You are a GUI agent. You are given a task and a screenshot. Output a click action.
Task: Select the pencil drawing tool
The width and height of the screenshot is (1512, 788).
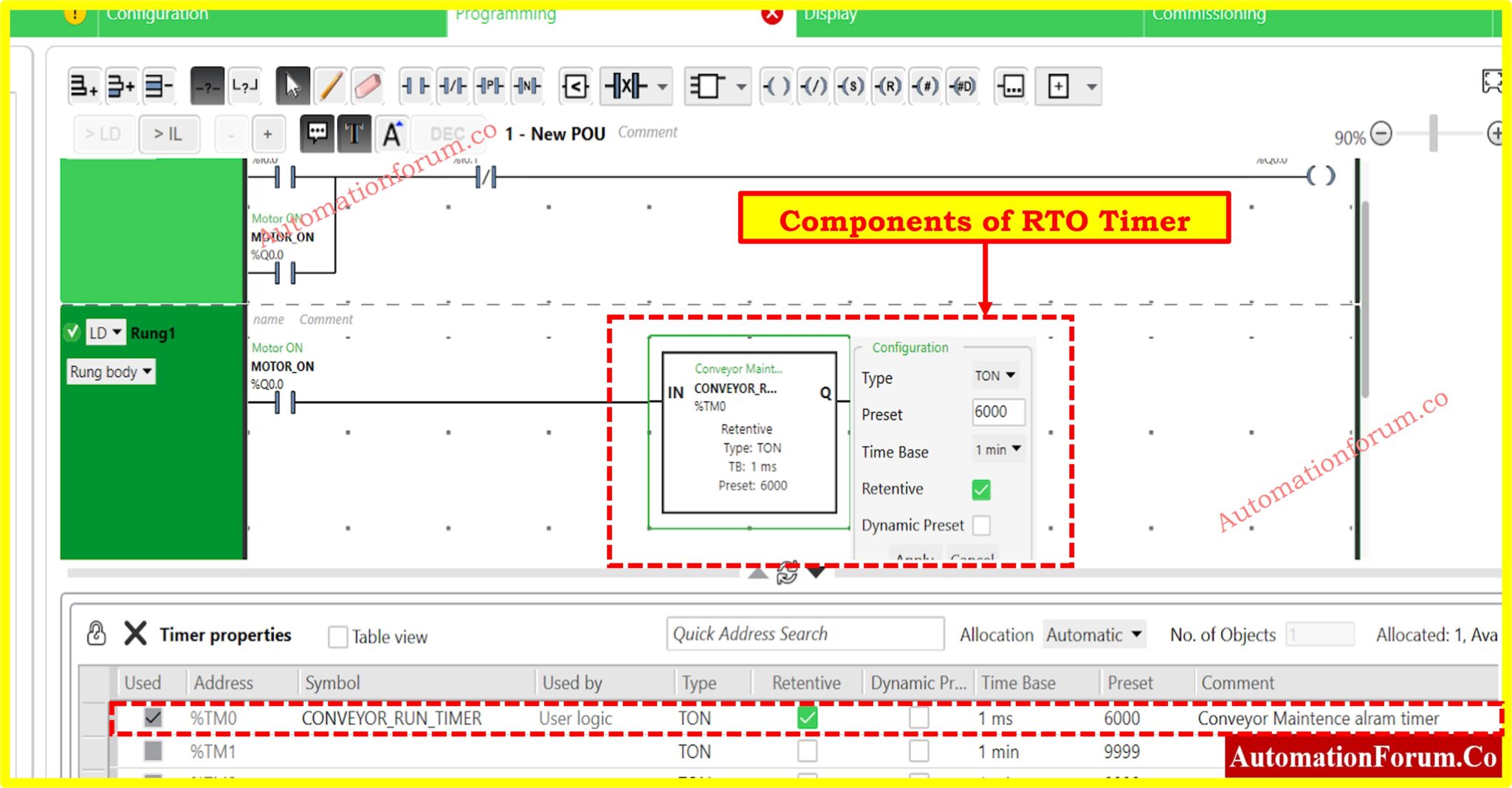[330, 86]
